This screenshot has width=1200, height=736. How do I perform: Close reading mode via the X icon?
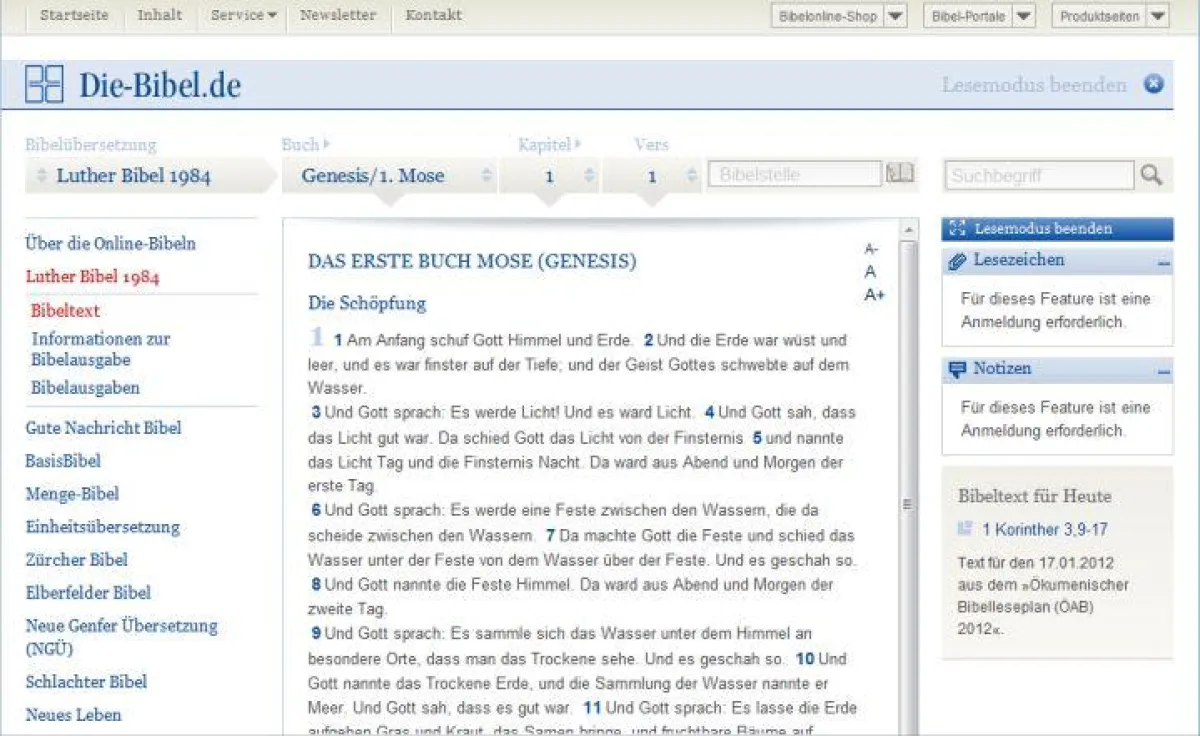click(1154, 84)
